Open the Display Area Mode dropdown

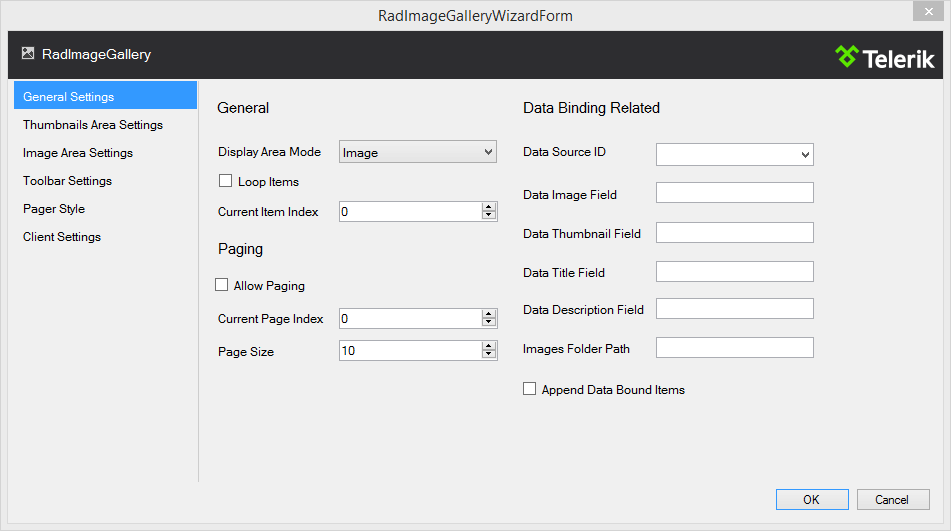418,152
